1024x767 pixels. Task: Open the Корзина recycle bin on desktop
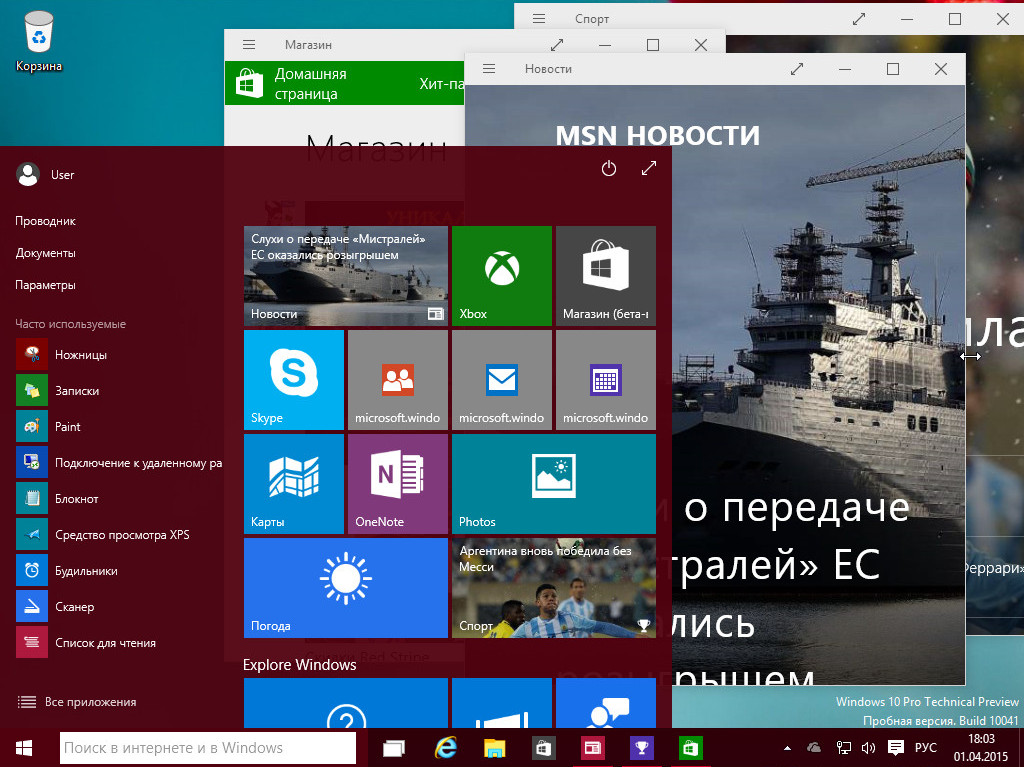tap(39, 41)
